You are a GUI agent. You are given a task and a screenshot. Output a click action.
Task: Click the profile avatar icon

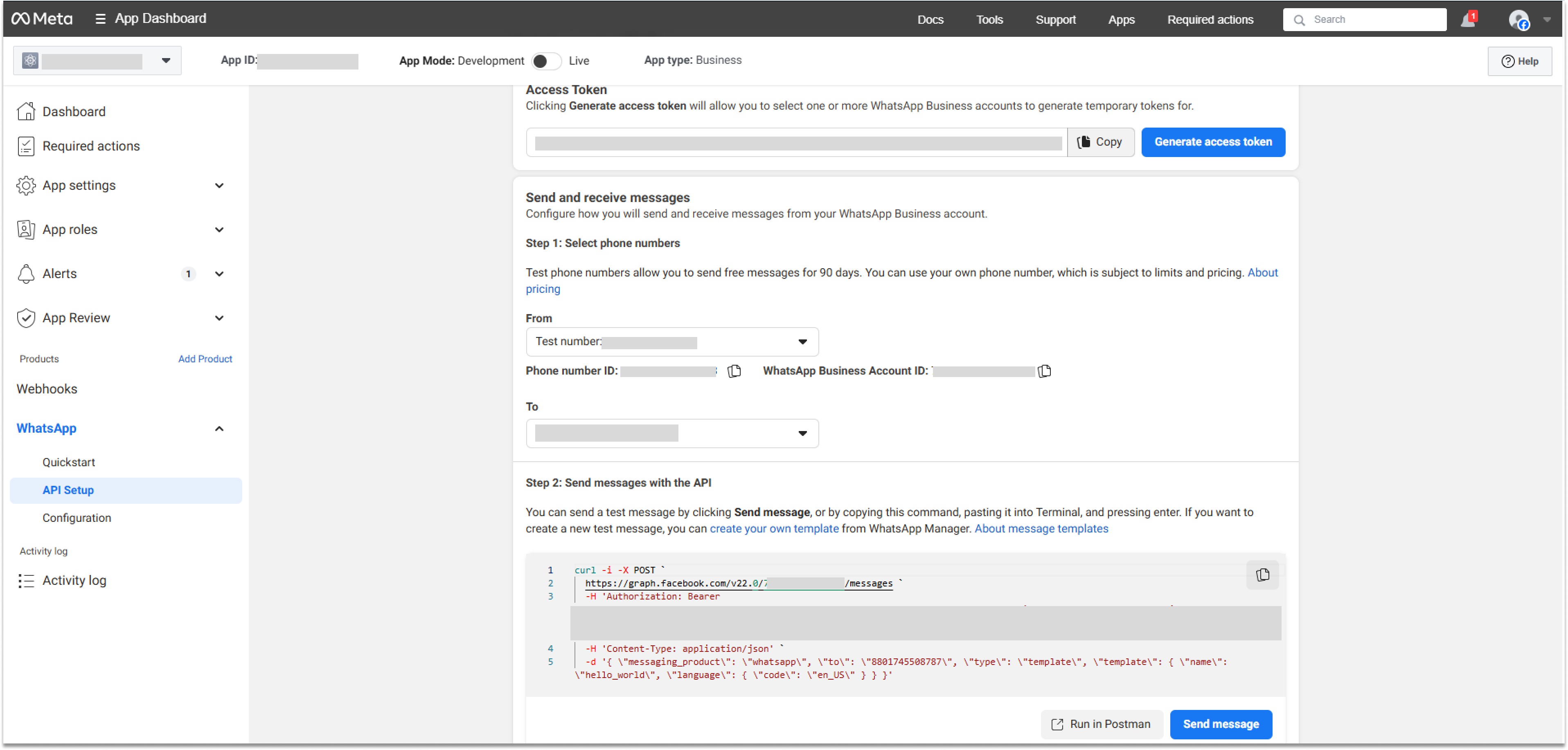tap(1519, 19)
